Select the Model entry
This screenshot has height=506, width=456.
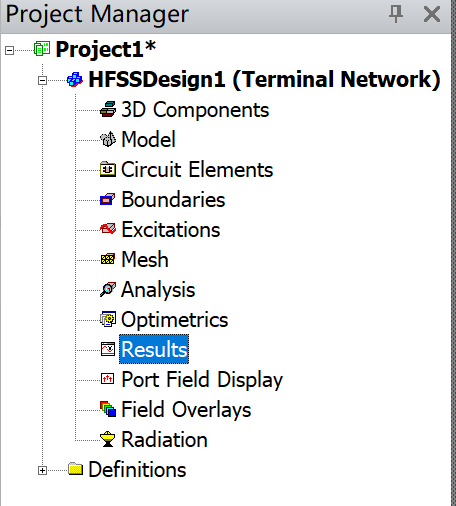coord(148,139)
